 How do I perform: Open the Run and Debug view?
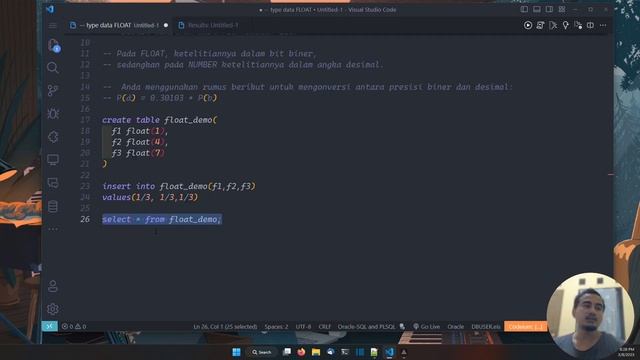(x=53, y=113)
